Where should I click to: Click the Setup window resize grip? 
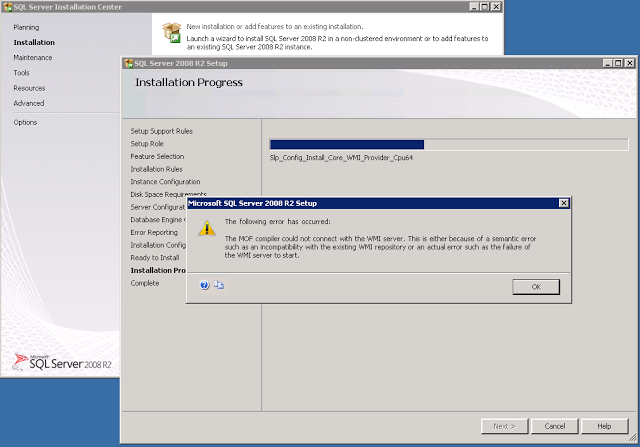click(x=632, y=438)
